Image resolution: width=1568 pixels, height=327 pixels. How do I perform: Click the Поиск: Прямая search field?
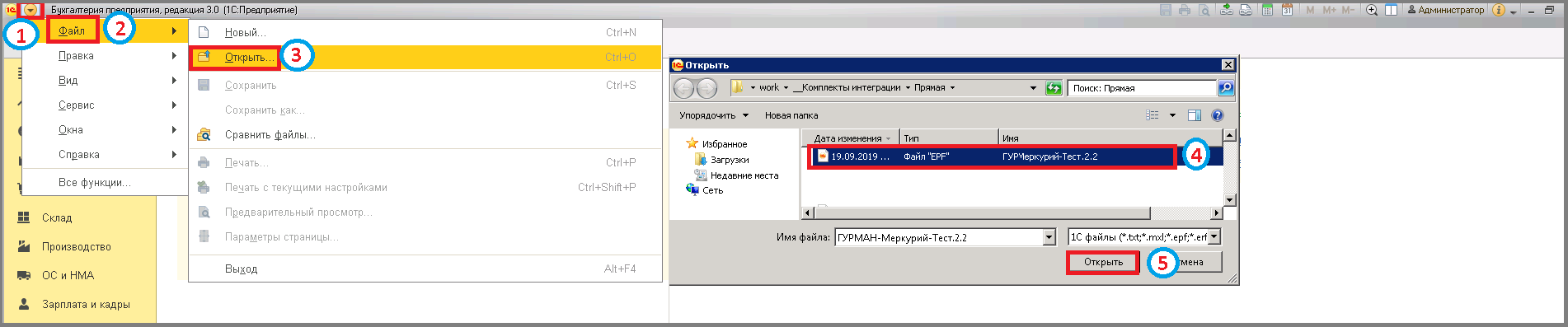[x=1142, y=88]
